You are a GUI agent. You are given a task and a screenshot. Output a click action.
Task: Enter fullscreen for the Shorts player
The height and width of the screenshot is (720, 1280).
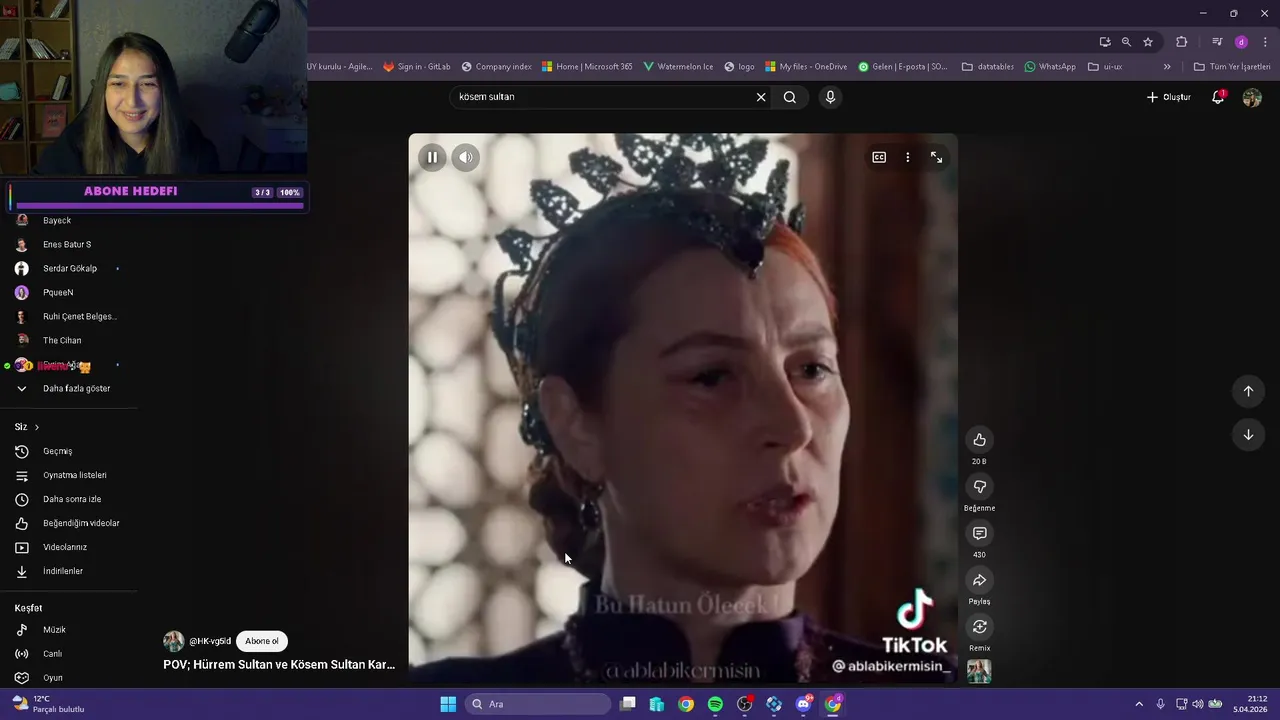point(936,157)
